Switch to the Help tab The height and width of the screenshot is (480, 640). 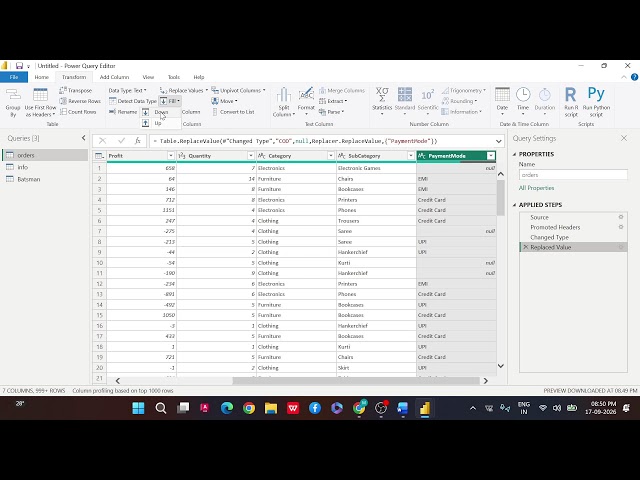tap(199, 77)
